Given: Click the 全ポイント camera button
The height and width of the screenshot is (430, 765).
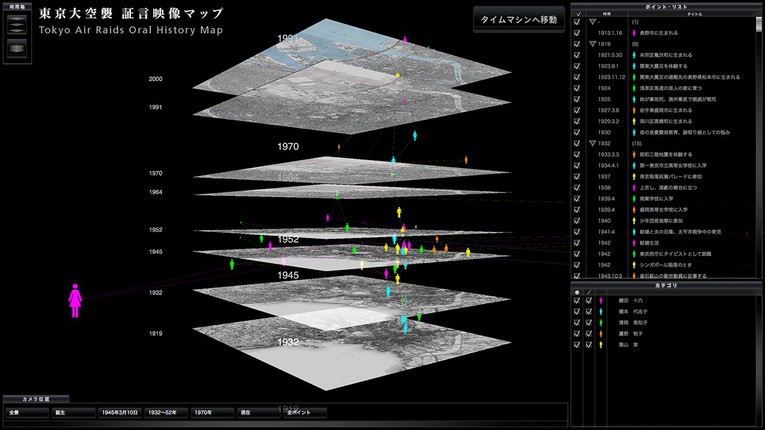Looking at the screenshot, I should (x=303, y=411).
